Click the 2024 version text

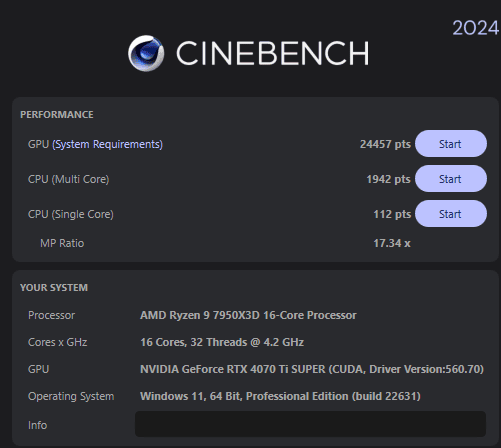pyautogui.click(x=476, y=28)
